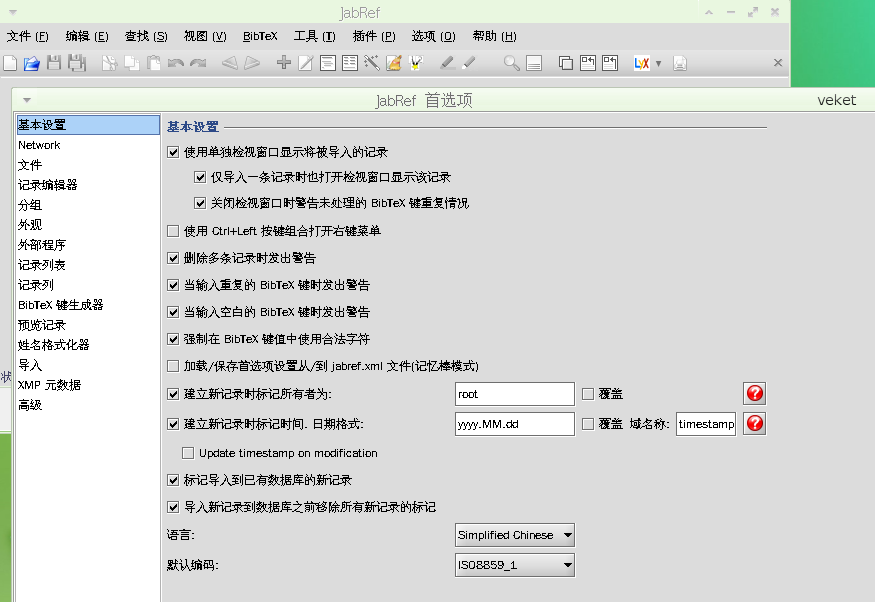Close the toolbar with the X icon
The width and height of the screenshot is (875, 602).
coord(778,63)
